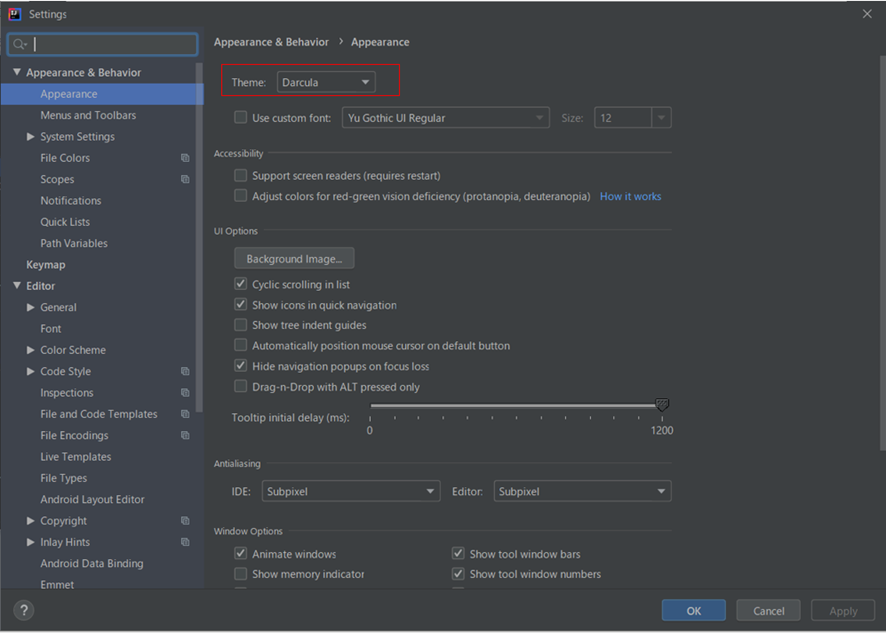Click project-level icon beside Copyright
The width and height of the screenshot is (886, 633).
[185, 521]
